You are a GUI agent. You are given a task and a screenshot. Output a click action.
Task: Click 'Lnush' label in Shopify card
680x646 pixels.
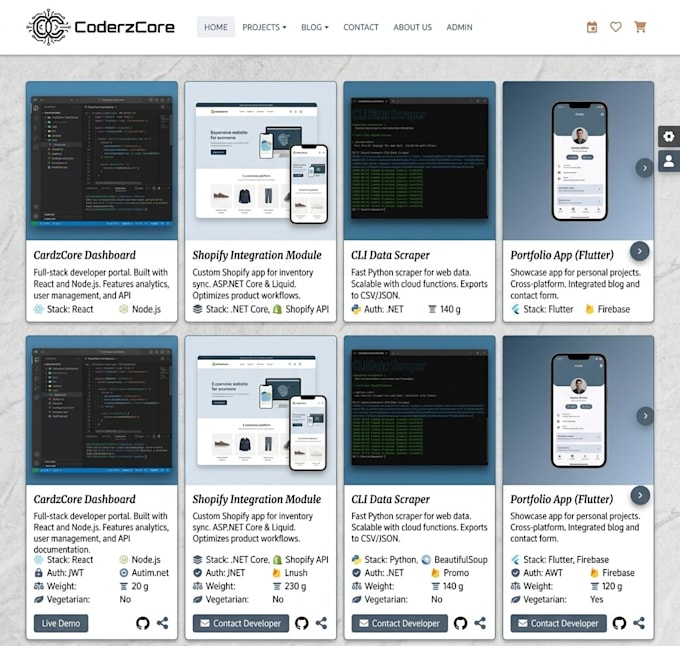(x=296, y=573)
